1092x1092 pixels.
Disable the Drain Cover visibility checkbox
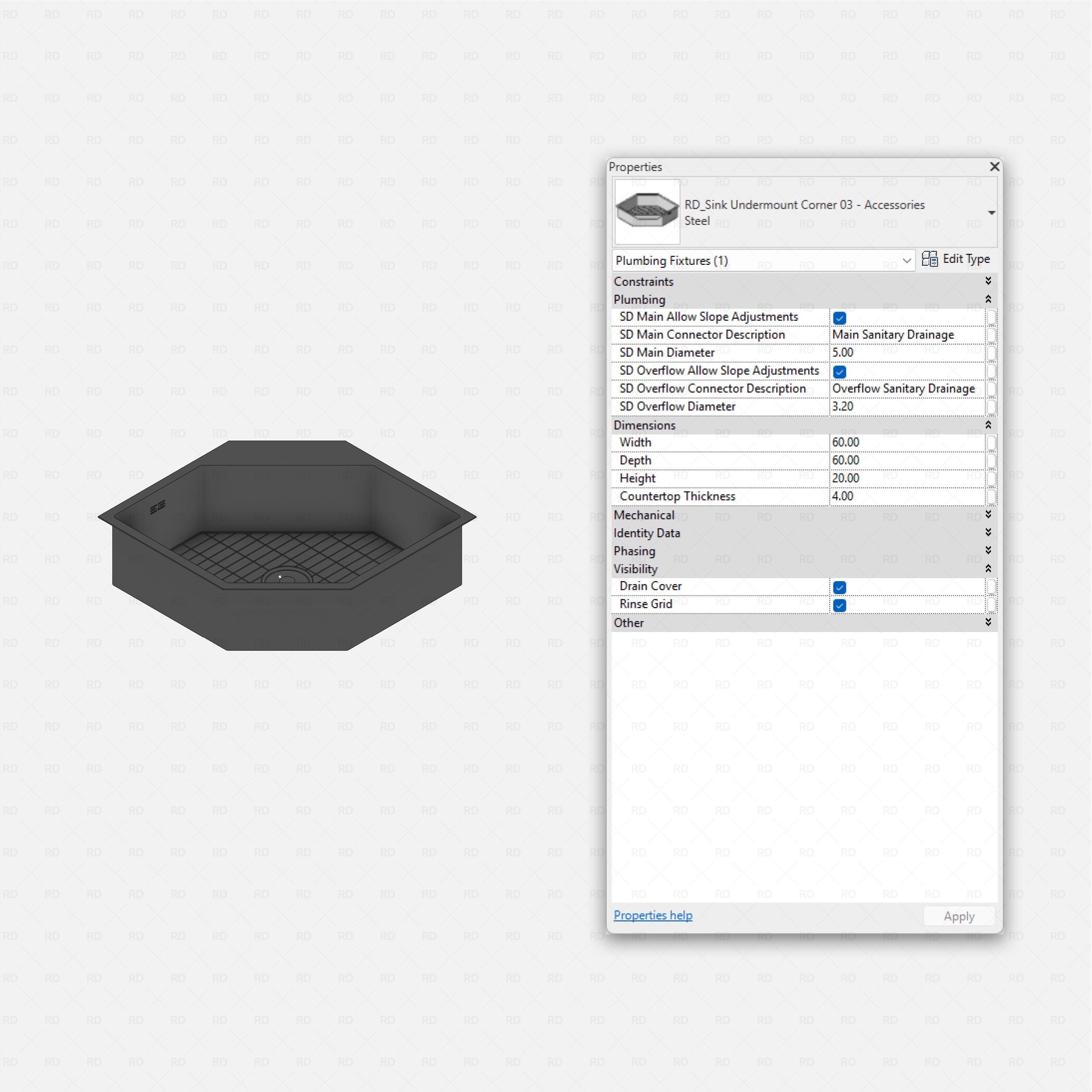pyautogui.click(x=839, y=587)
